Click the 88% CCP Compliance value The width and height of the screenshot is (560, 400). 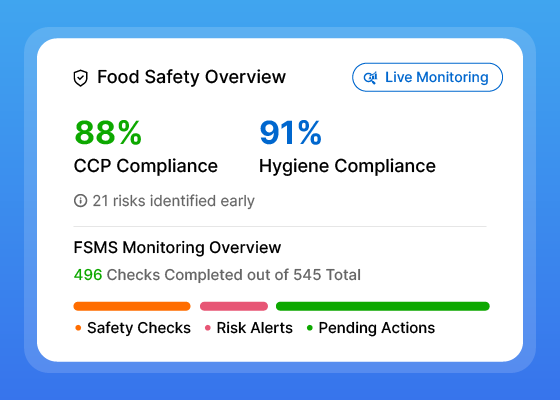point(108,133)
